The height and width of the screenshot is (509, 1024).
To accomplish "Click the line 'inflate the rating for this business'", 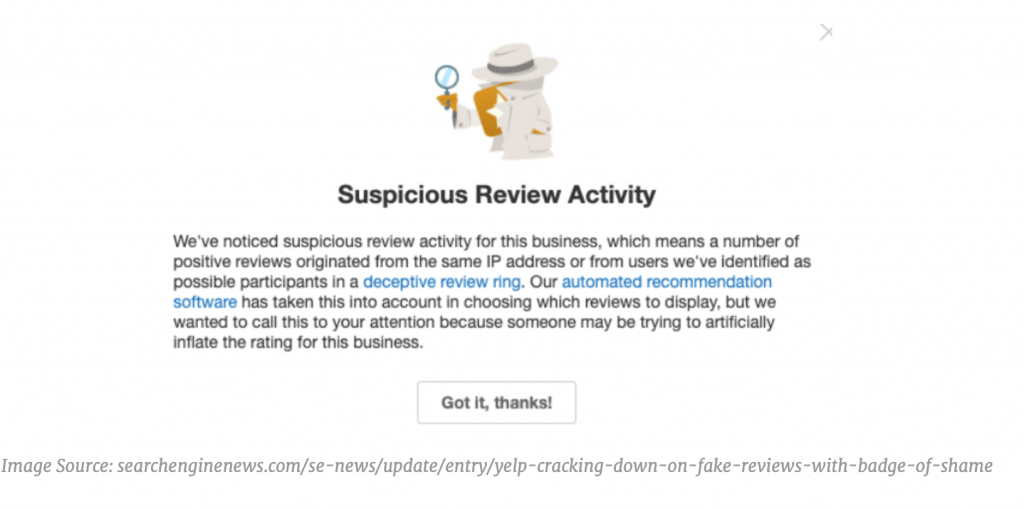I will (297, 342).
